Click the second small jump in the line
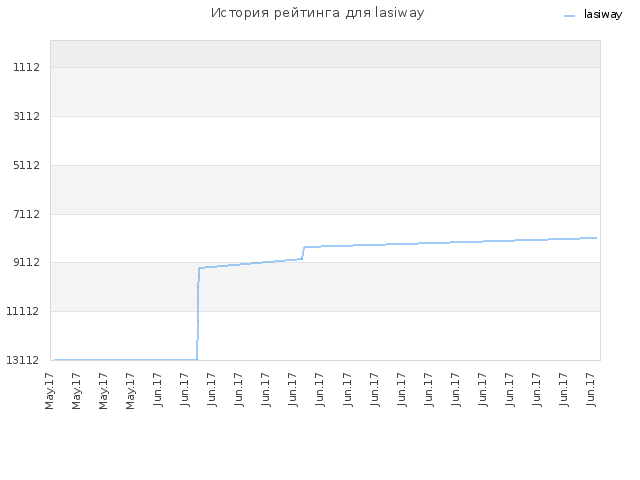 (303, 253)
